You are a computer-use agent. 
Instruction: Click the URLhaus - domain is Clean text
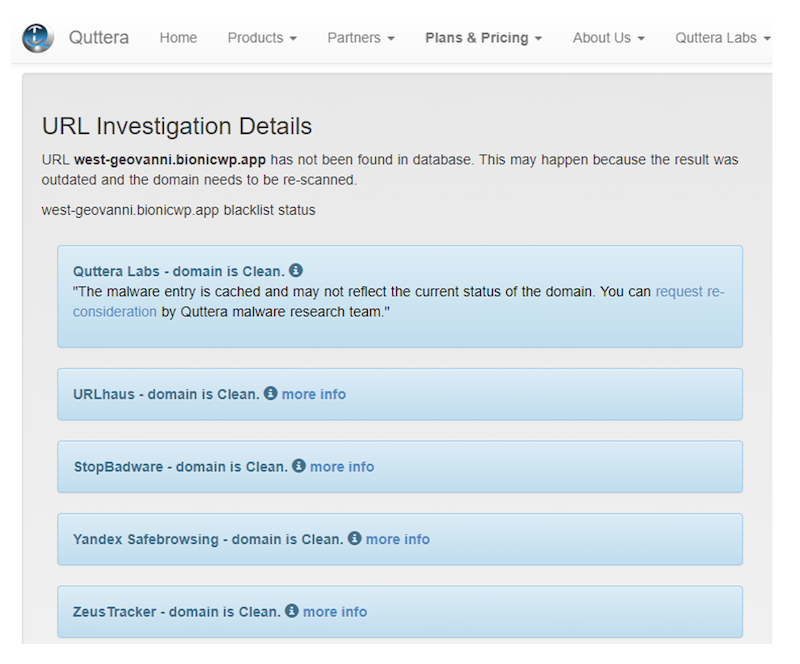tap(166, 395)
